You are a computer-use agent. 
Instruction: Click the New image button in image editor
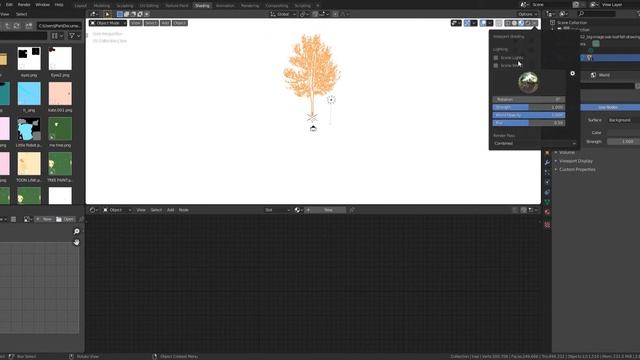(x=43, y=219)
